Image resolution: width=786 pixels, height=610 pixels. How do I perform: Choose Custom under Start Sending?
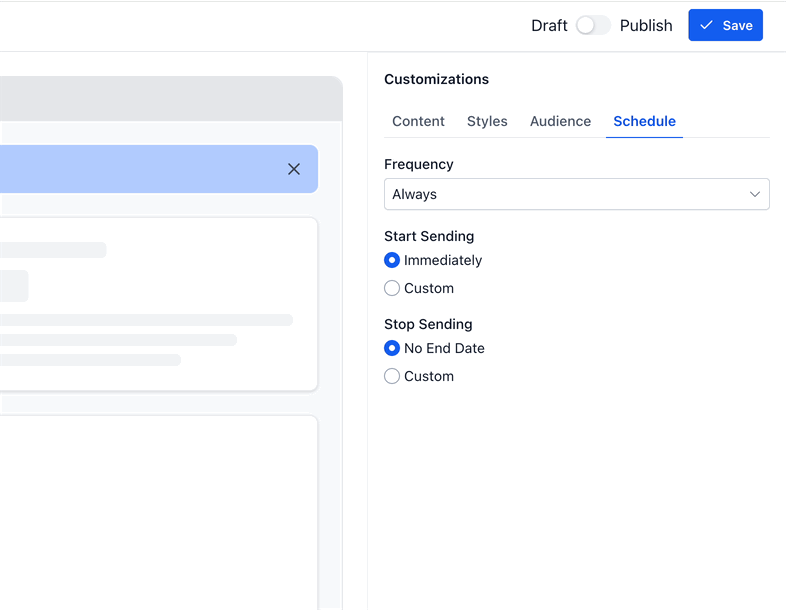pos(392,288)
